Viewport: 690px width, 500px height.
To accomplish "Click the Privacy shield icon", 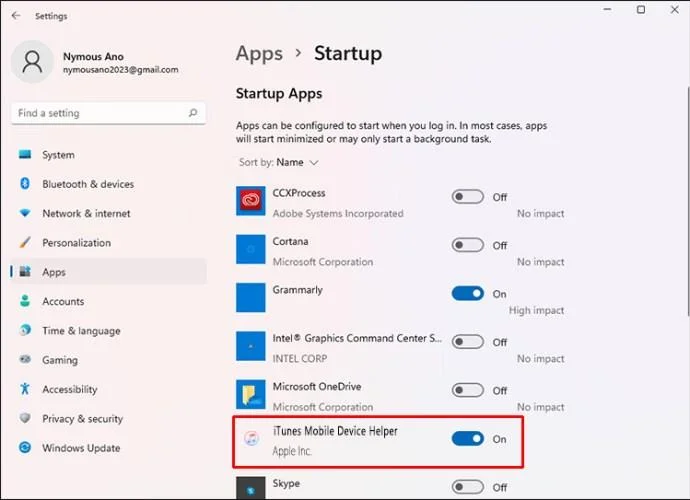I will coord(25,418).
